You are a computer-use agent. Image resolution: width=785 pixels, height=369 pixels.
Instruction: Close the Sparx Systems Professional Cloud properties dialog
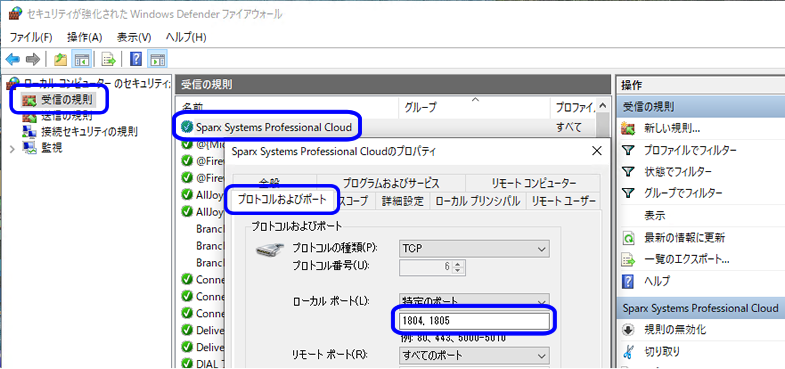tap(596, 151)
